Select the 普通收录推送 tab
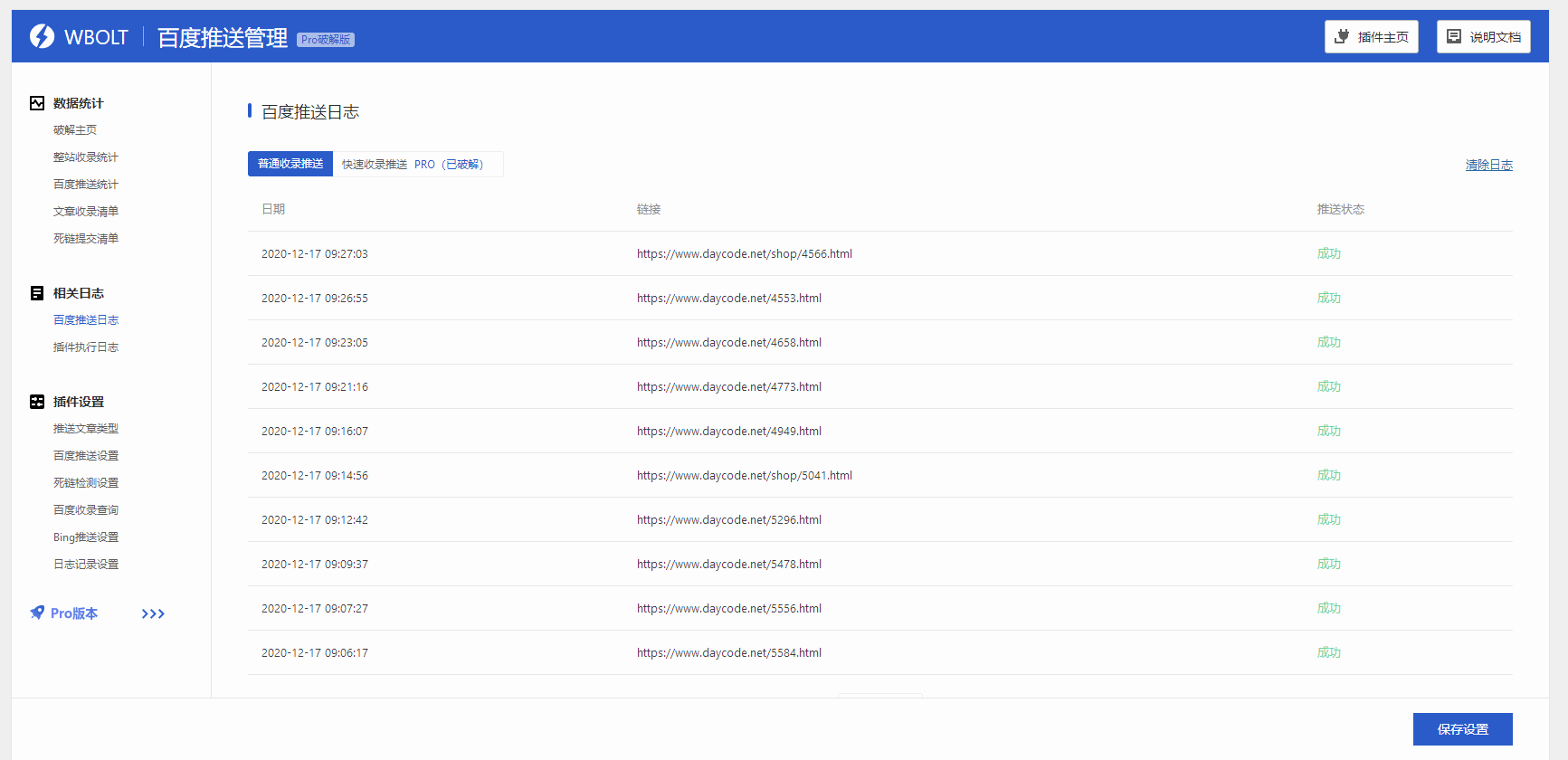Viewport: 1568px width, 760px height. click(x=290, y=164)
